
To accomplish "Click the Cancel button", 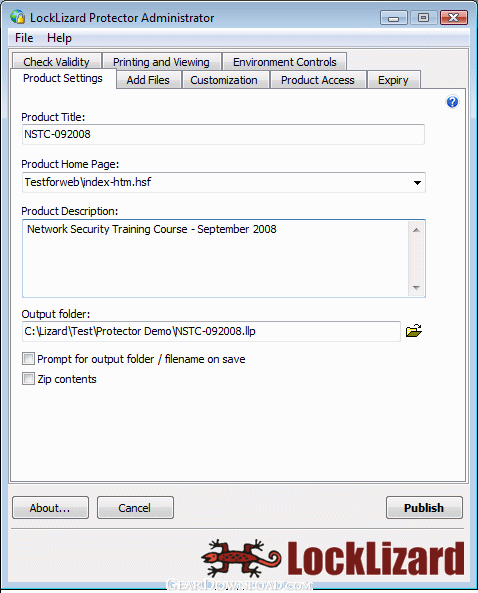I will (x=135, y=508).
